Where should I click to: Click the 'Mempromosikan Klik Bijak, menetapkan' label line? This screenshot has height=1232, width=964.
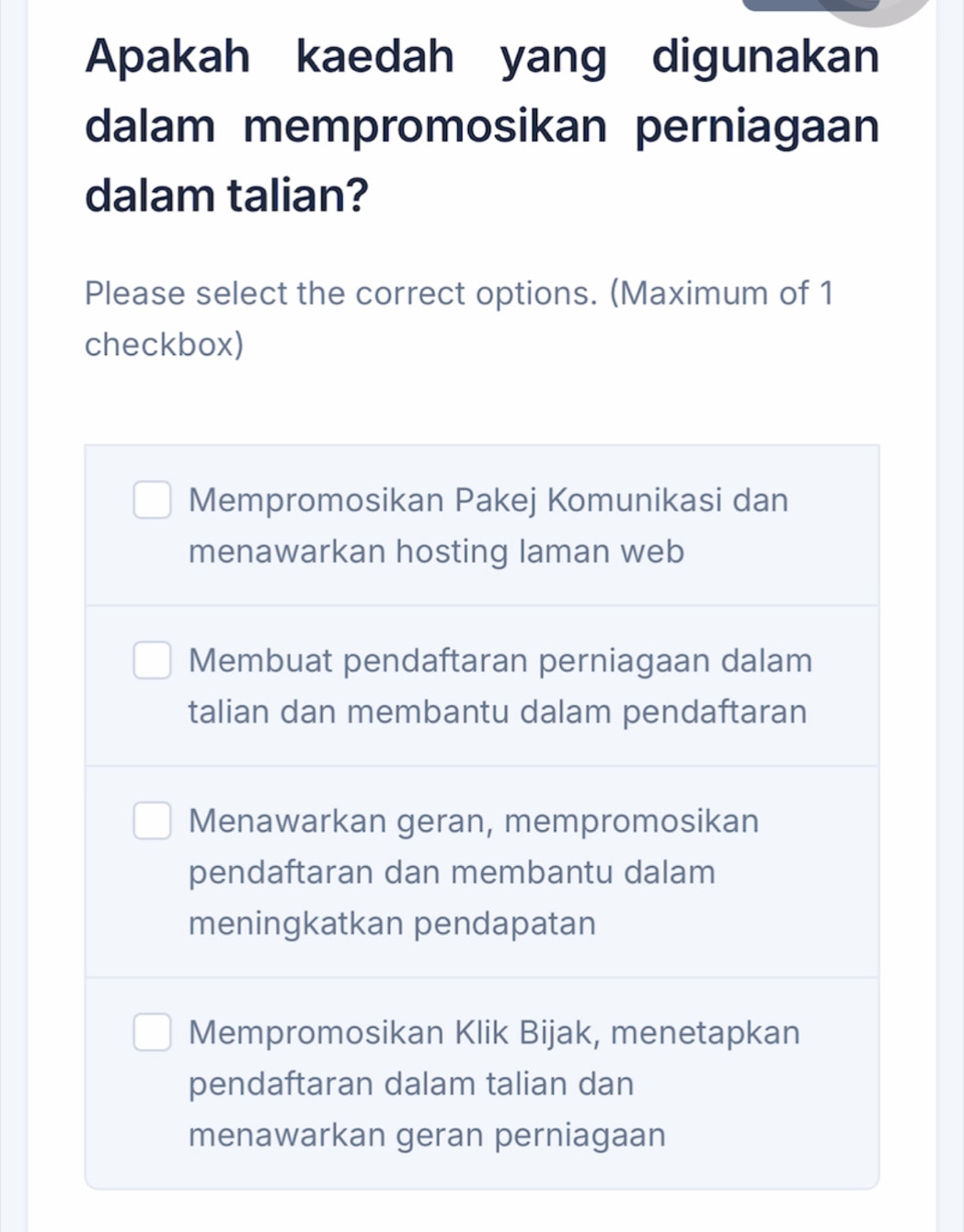click(494, 1032)
